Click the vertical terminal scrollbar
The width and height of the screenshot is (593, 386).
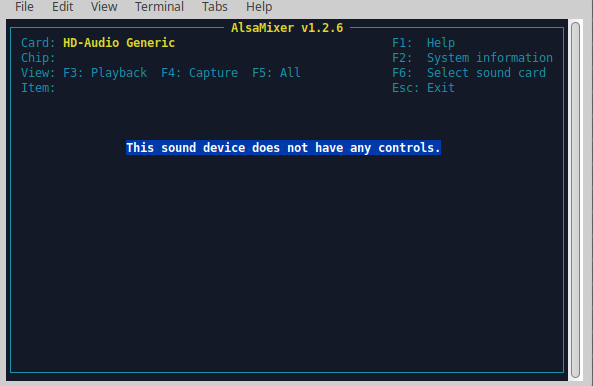tap(575, 200)
